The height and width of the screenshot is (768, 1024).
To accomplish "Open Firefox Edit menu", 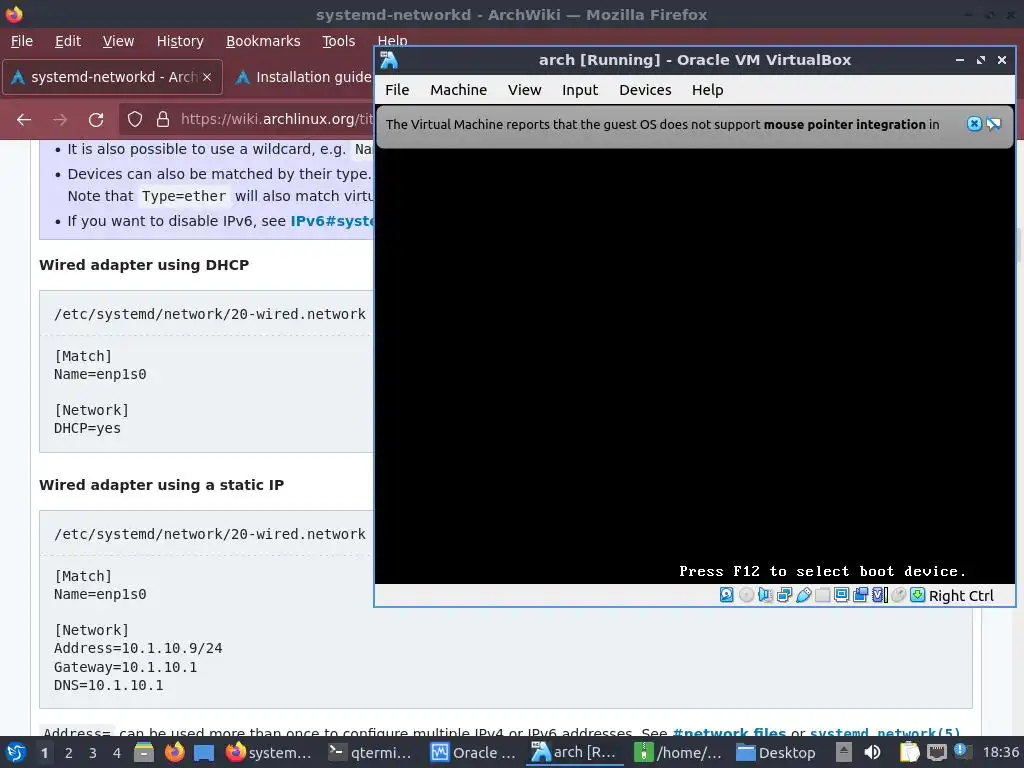I will tap(68, 41).
